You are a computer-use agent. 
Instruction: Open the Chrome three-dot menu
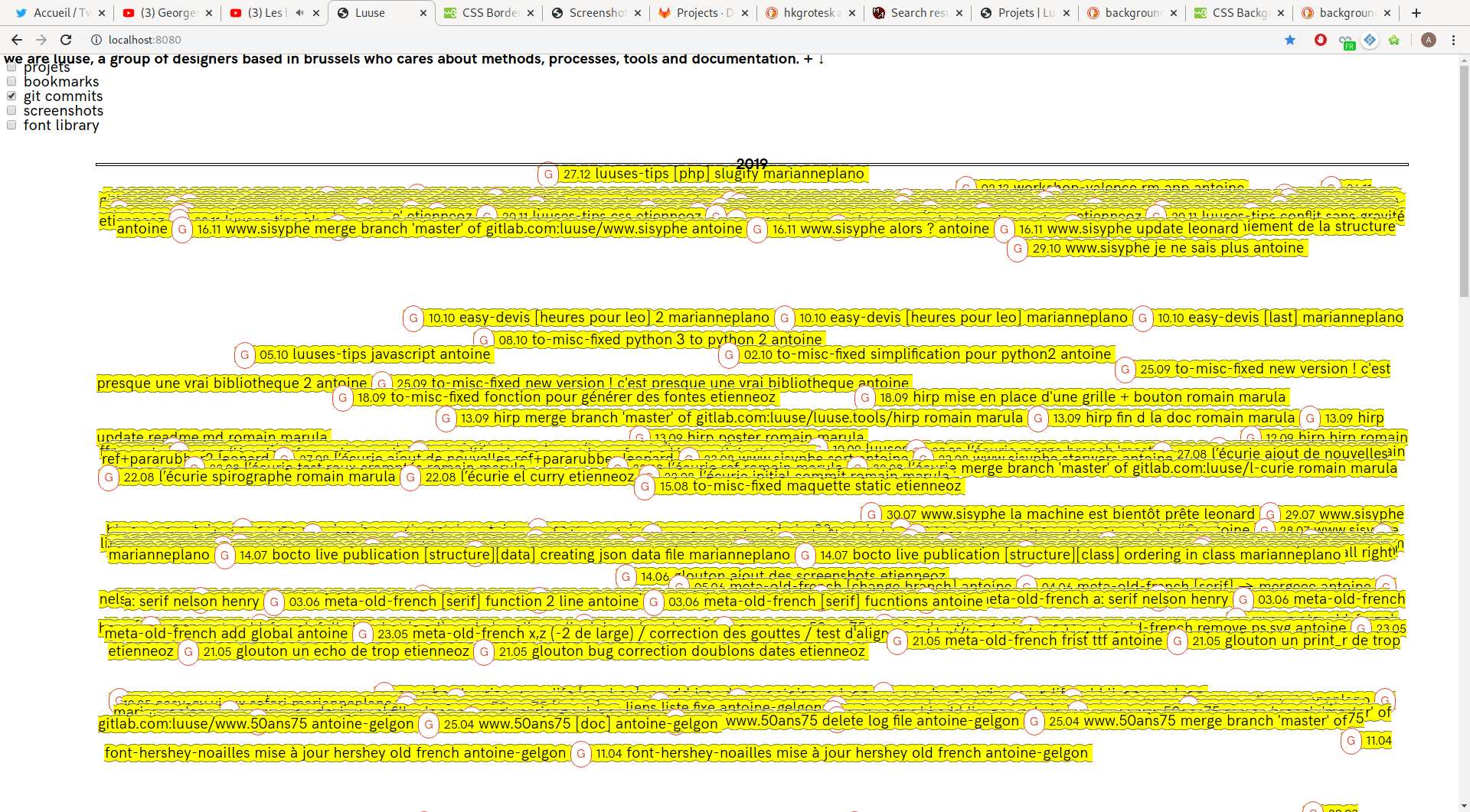coord(1453,40)
